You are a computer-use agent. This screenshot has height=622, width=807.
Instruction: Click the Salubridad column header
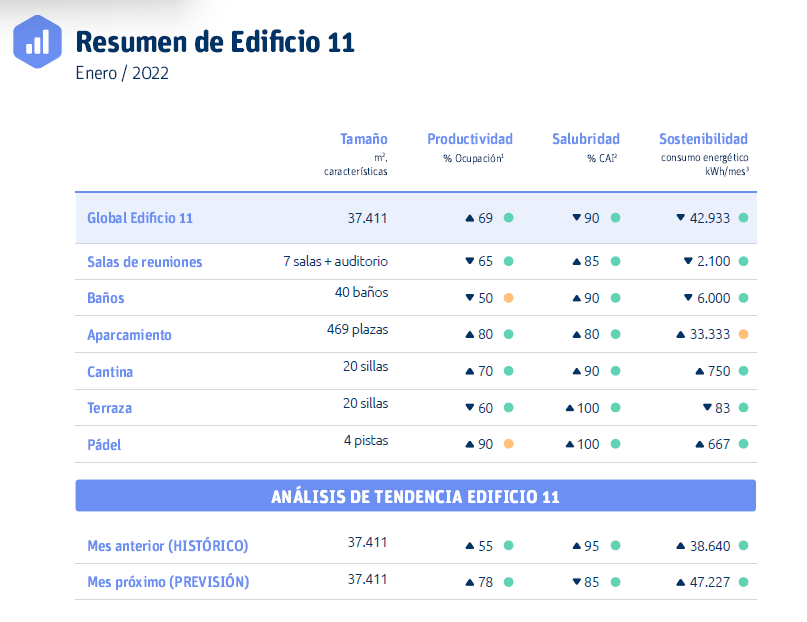pyautogui.click(x=585, y=139)
